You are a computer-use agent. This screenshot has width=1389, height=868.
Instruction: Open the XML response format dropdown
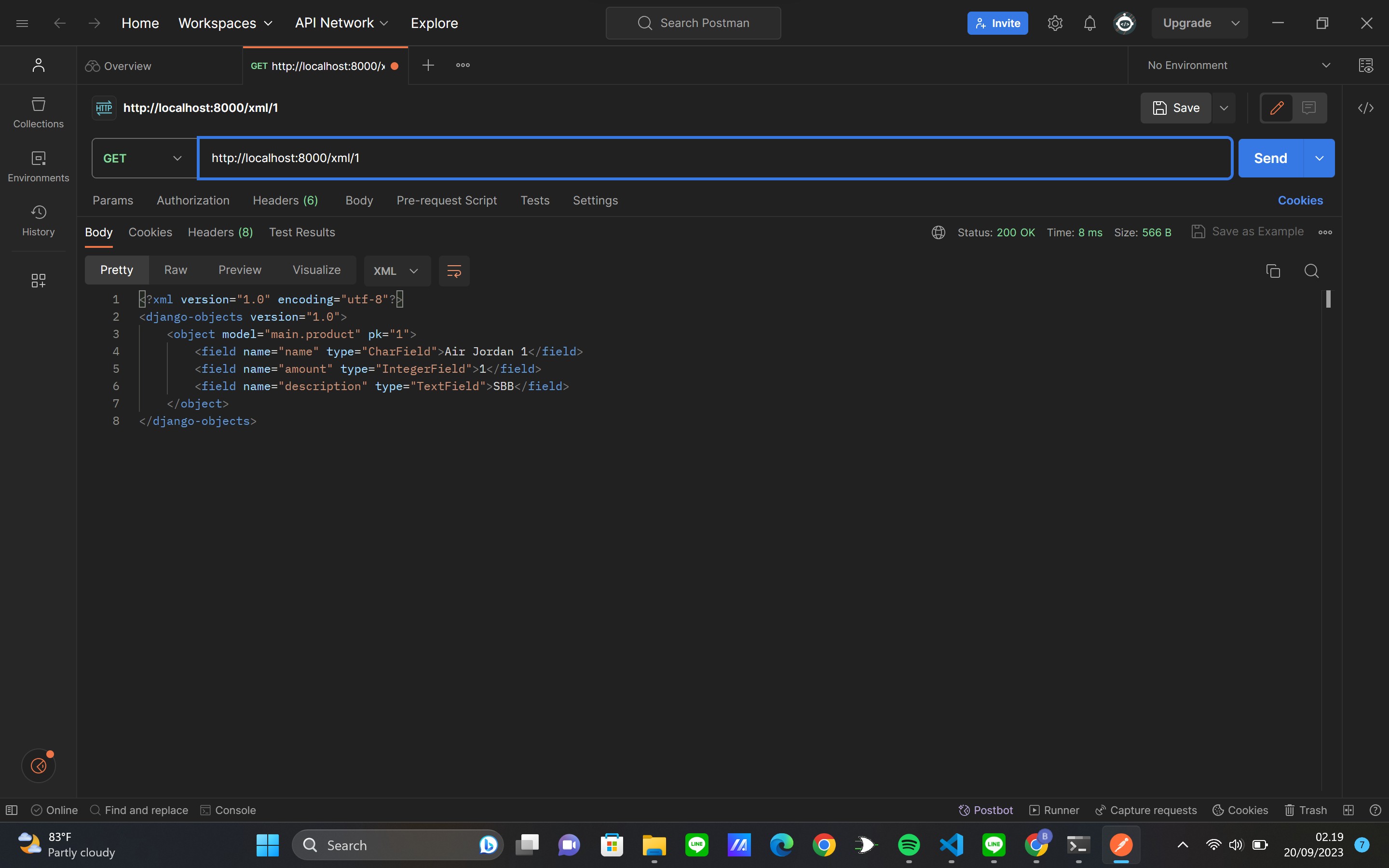pos(396,271)
